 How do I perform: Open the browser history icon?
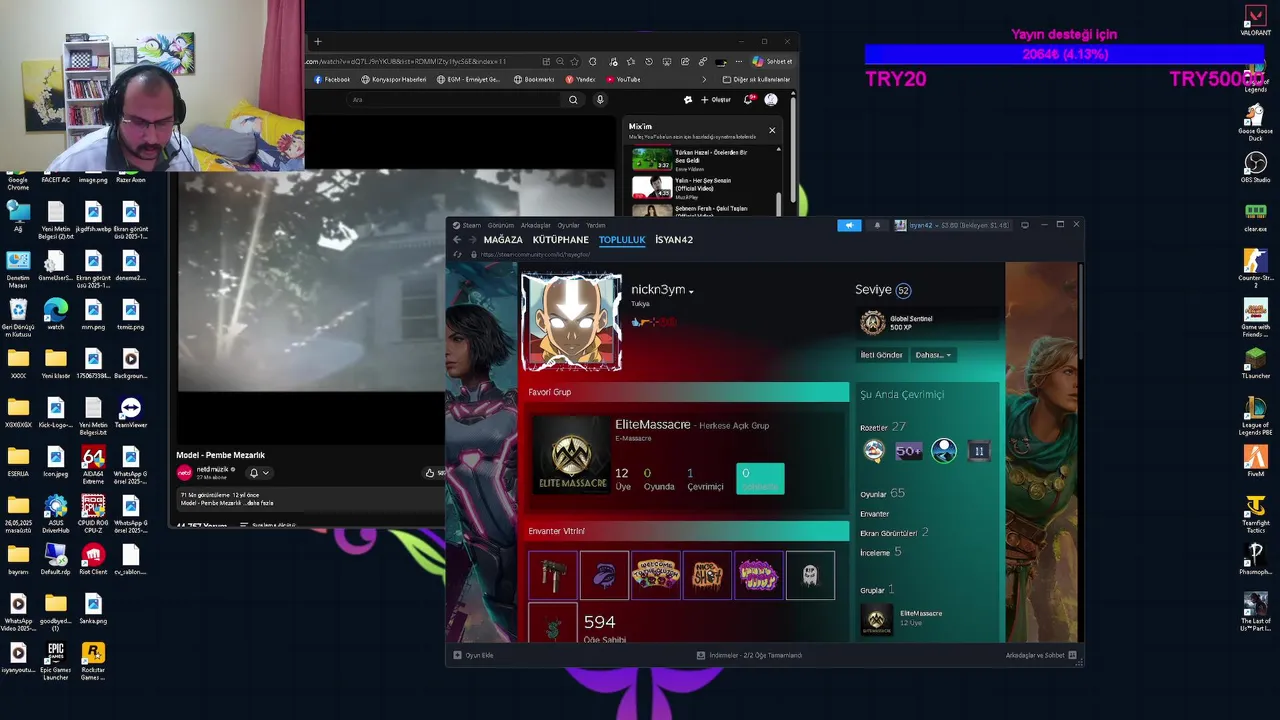tap(649, 61)
